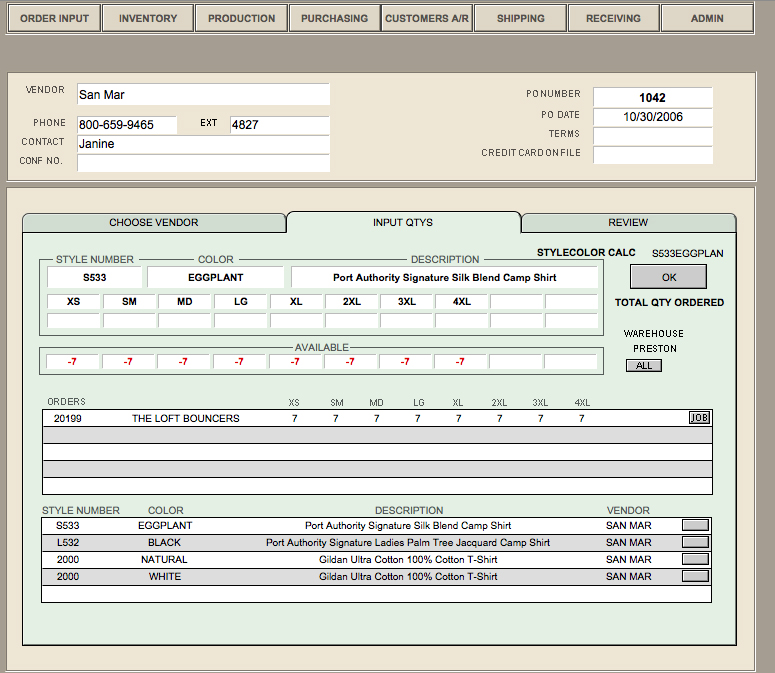Edit the EXT field 4827

pos(280,125)
